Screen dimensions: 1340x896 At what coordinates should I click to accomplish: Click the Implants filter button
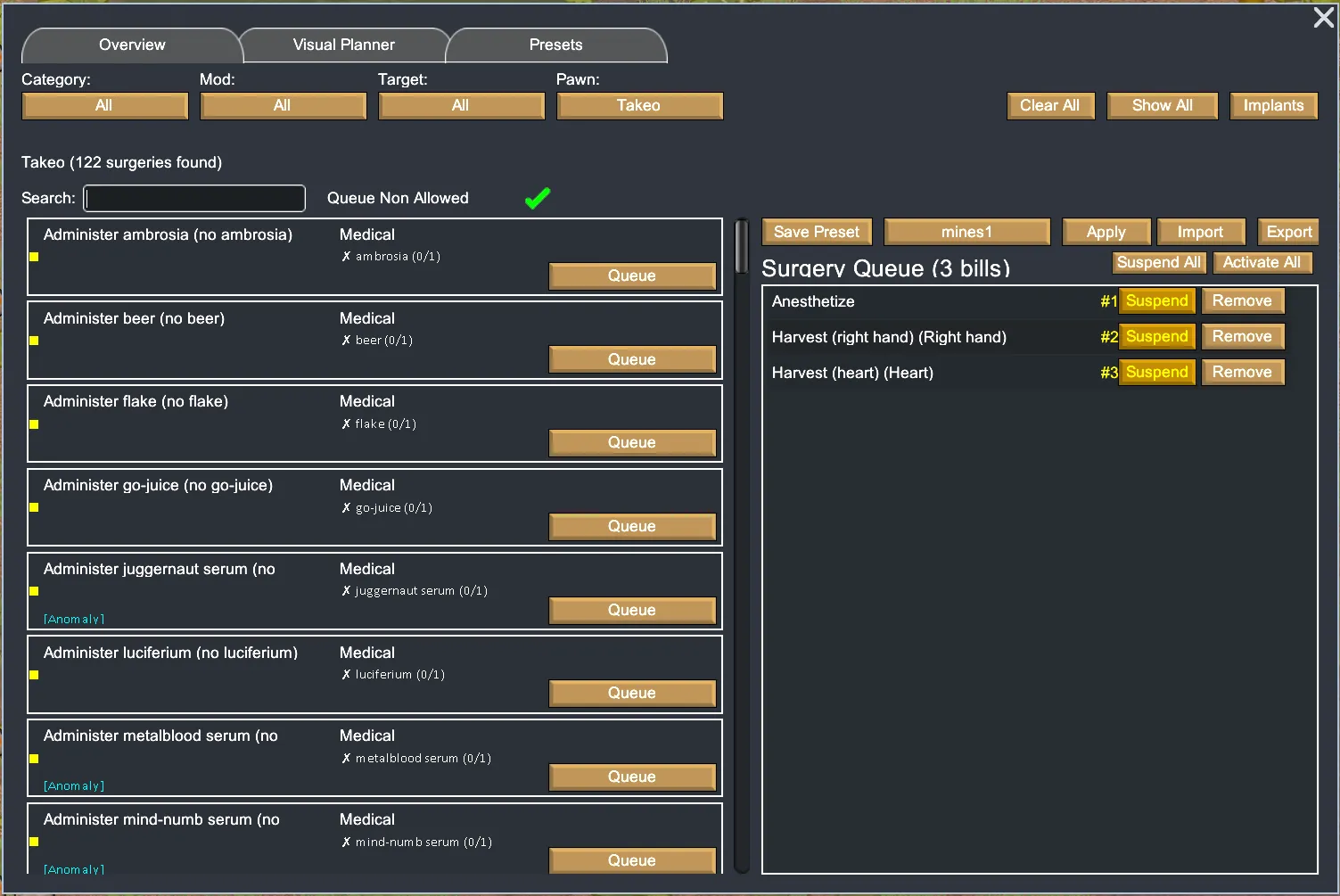tap(1273, 106)
